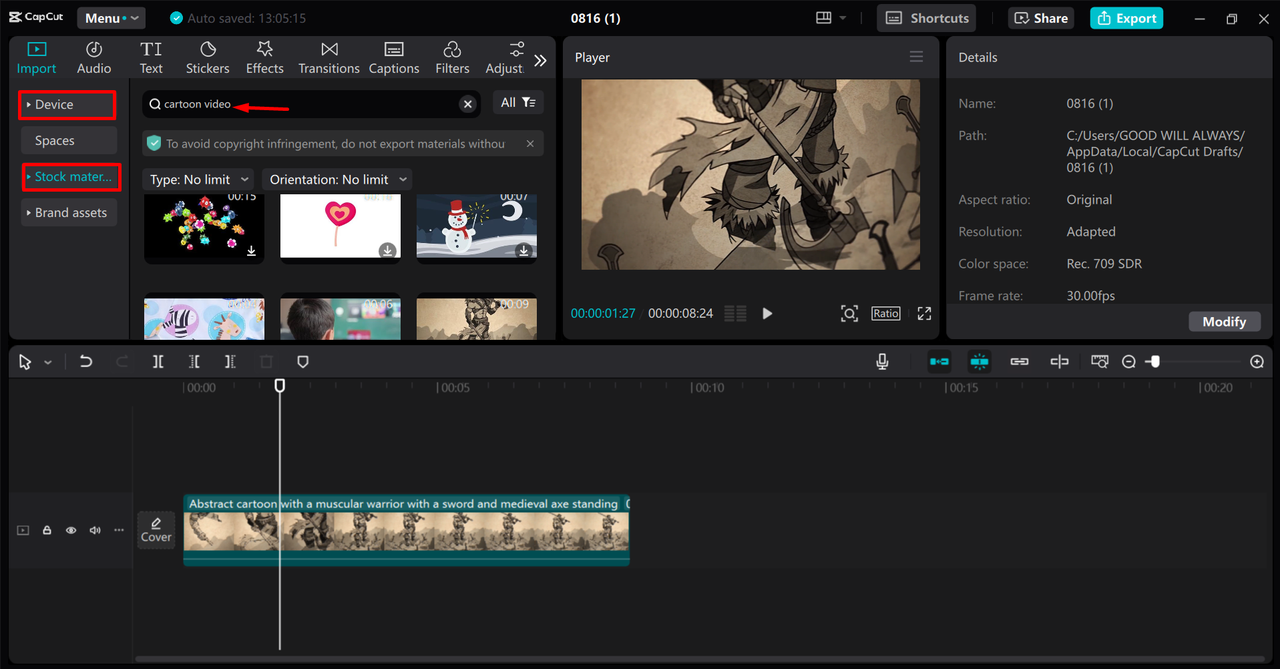Image resolution: width=1280 pixels, height=669 pixels.
Task: Open the Stickers tab
Action: point(208,58)
